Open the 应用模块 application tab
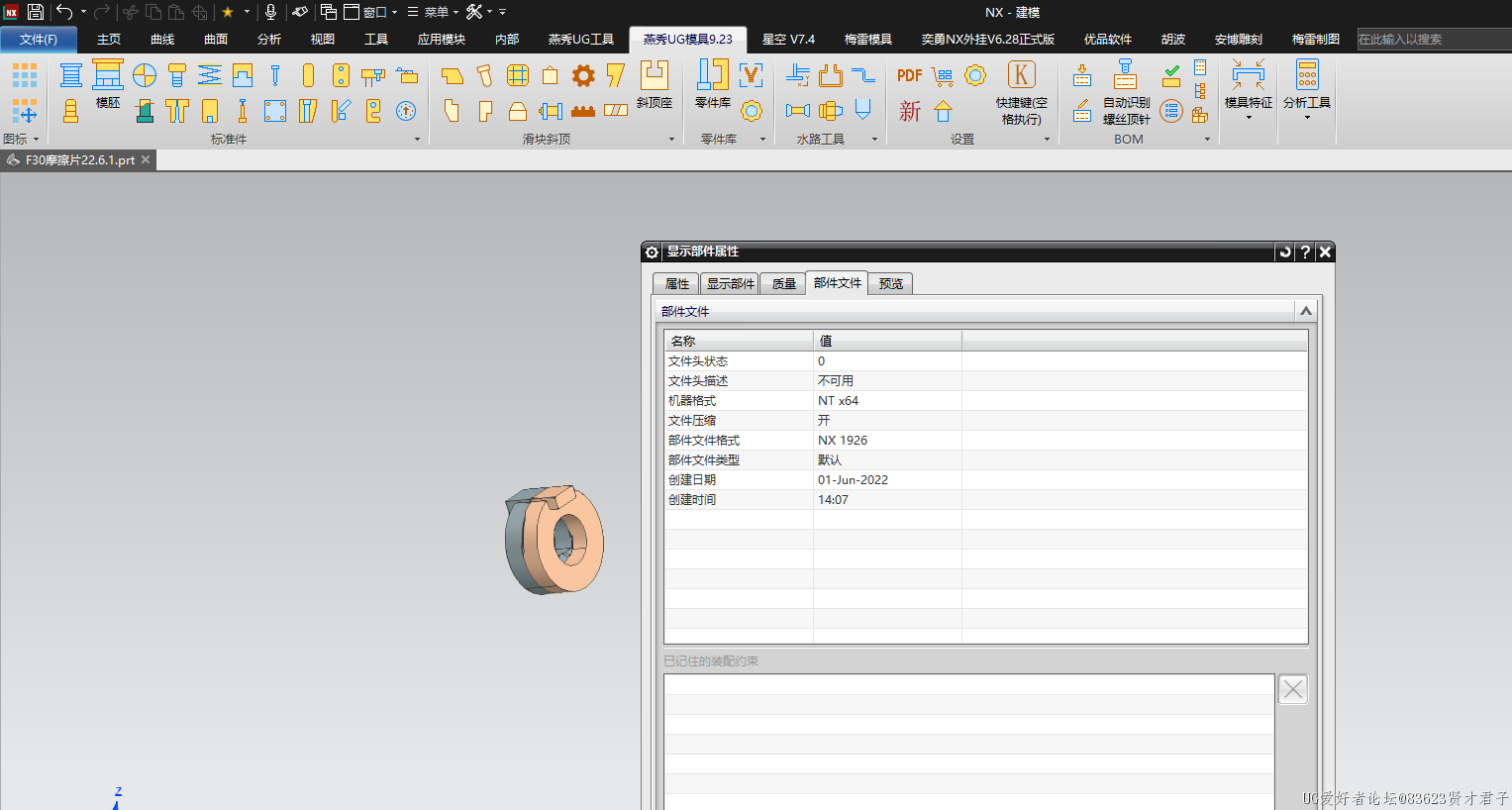The height and width of the screenshot is (810, 1512). pos(442,40)
